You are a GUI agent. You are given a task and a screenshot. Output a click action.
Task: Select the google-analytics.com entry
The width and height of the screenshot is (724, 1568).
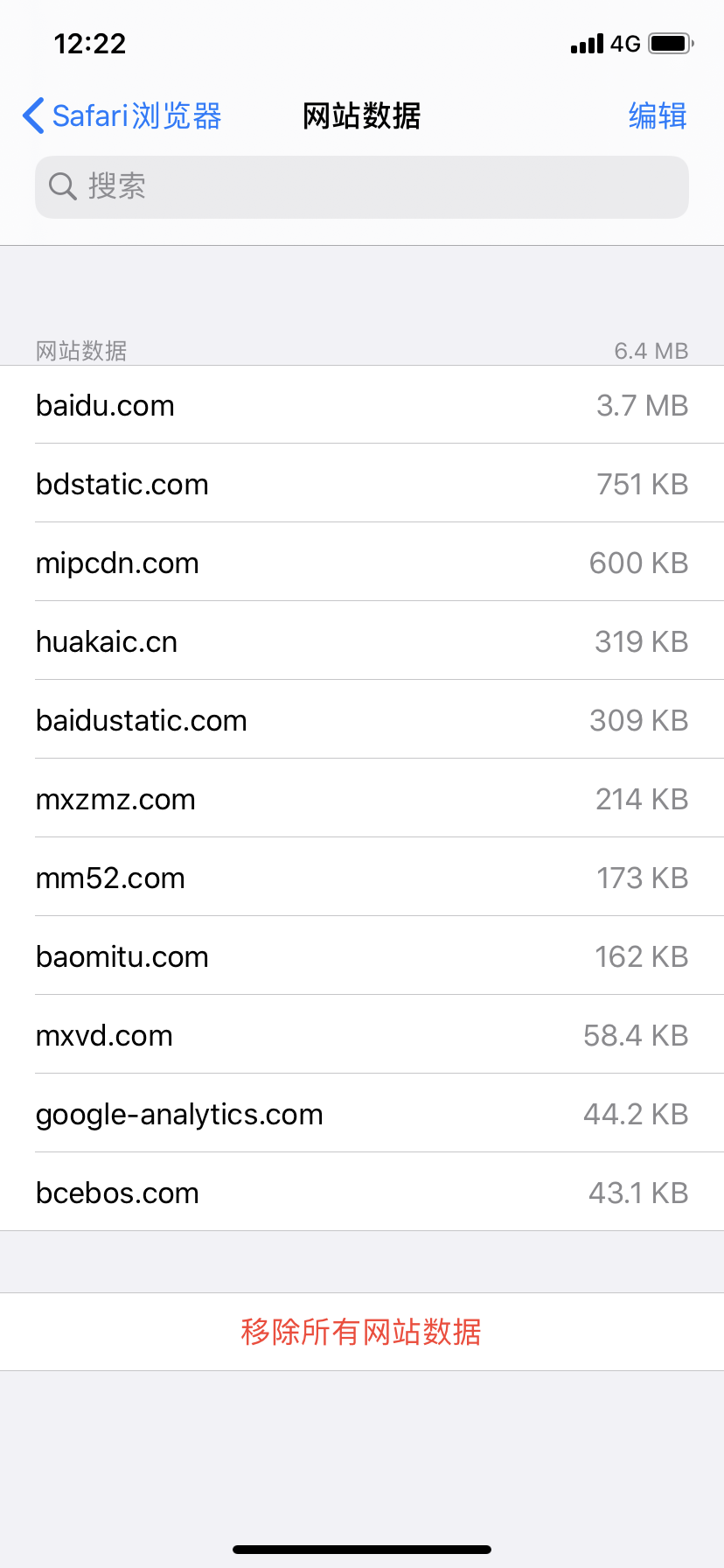tap(362, 1114)
